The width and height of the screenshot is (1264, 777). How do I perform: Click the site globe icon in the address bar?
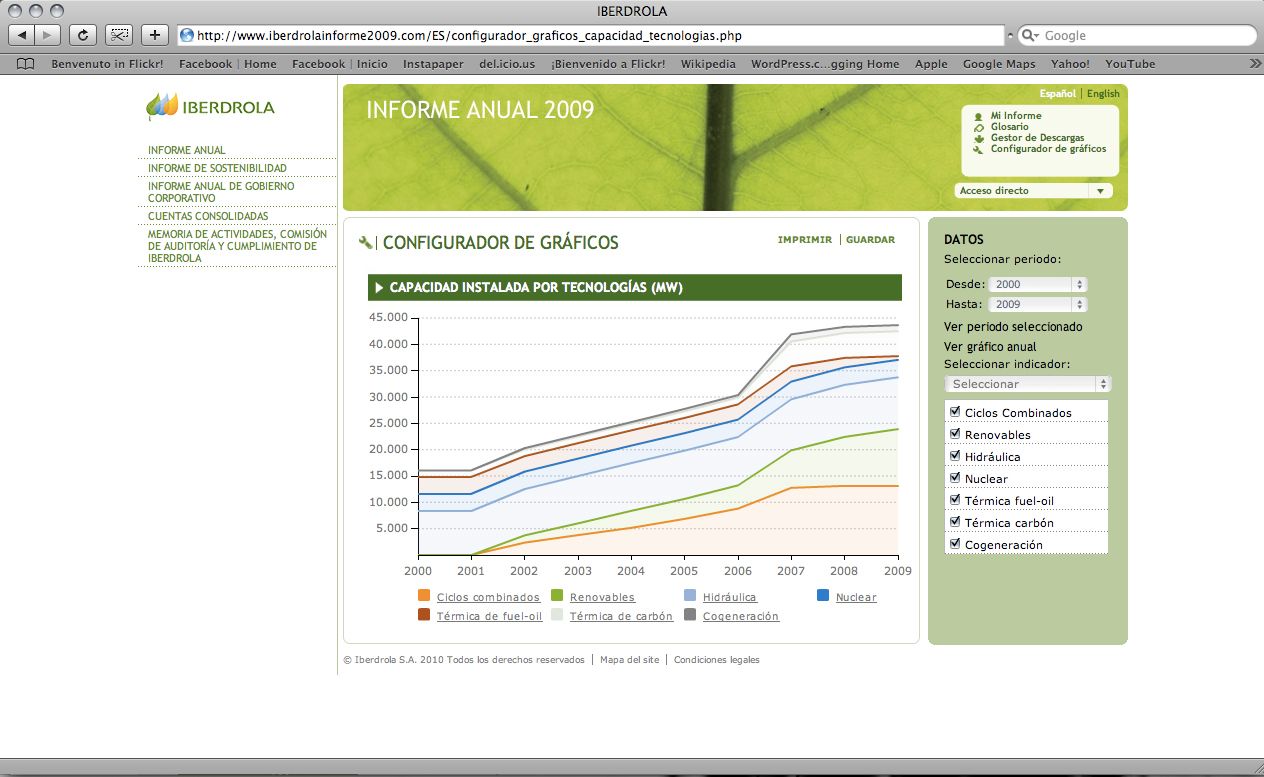click(187, 35)
